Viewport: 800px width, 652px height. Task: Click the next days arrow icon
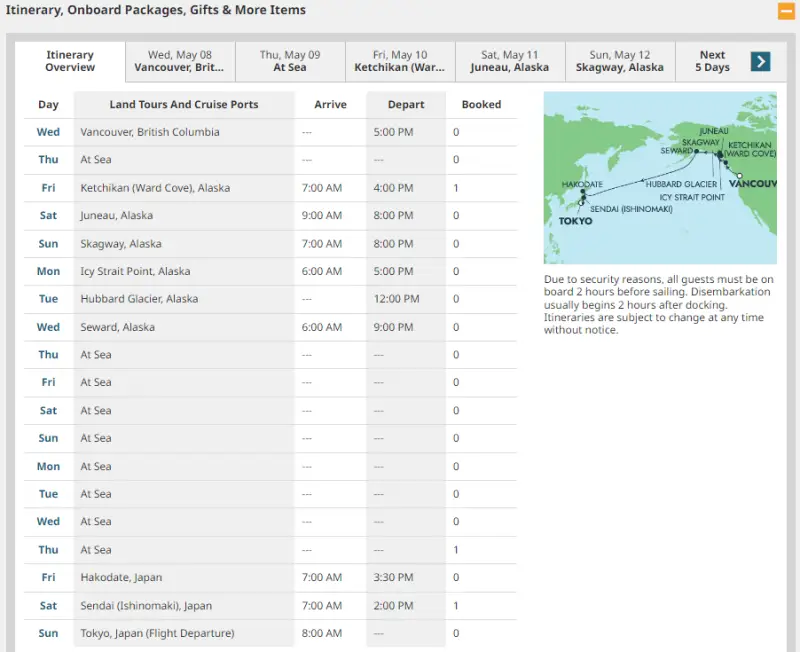point(760,61)
